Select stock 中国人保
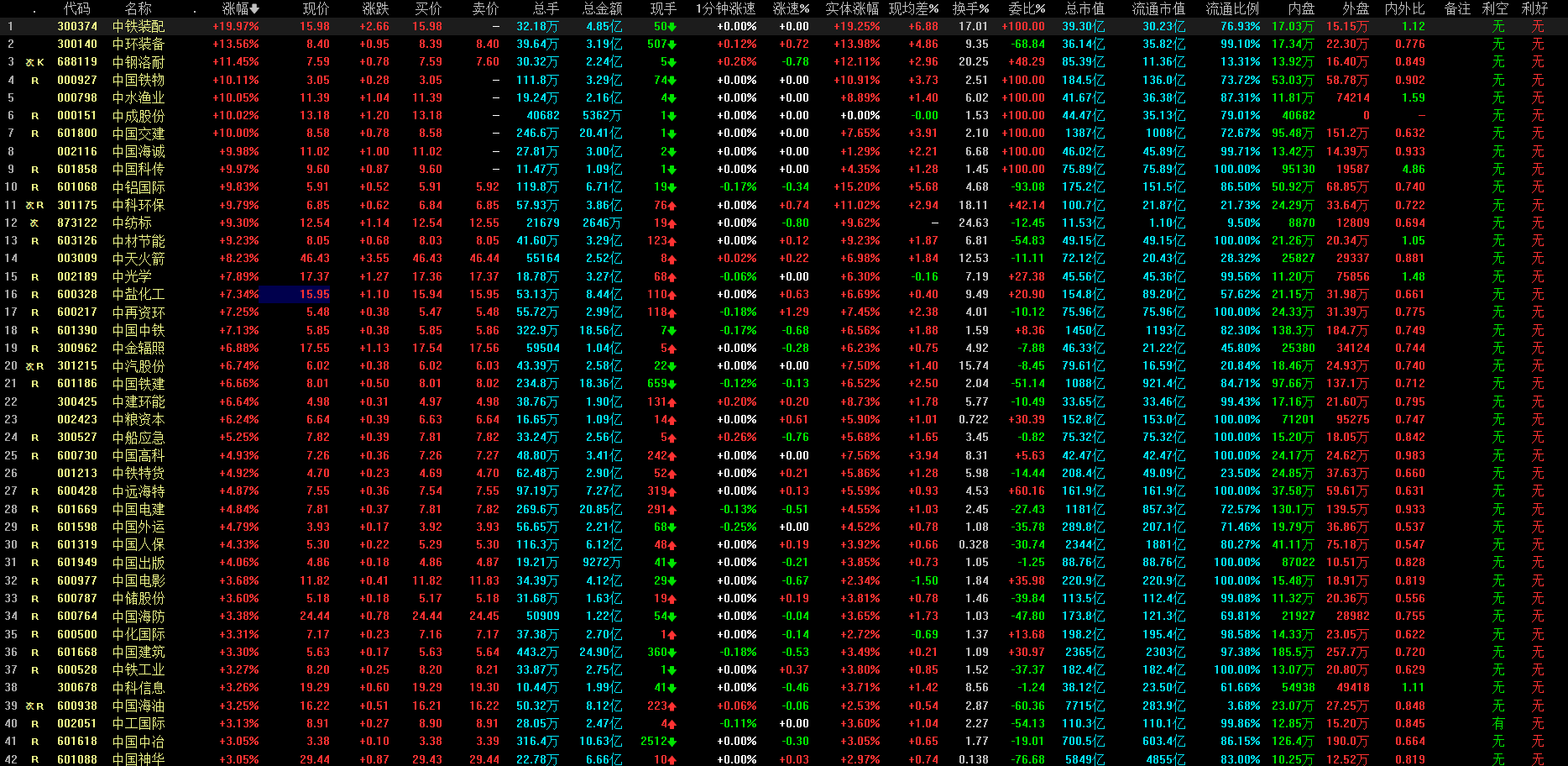Screen dimensions: 1568x766 [x=139, y=544]
